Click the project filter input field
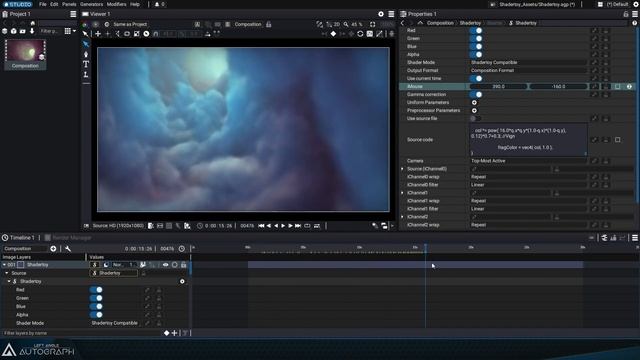640x360 pixels. point(51,31)
